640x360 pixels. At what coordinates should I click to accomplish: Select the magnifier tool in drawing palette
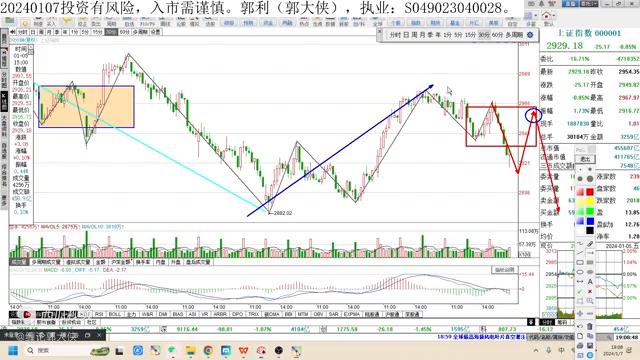tap(590, 301)
